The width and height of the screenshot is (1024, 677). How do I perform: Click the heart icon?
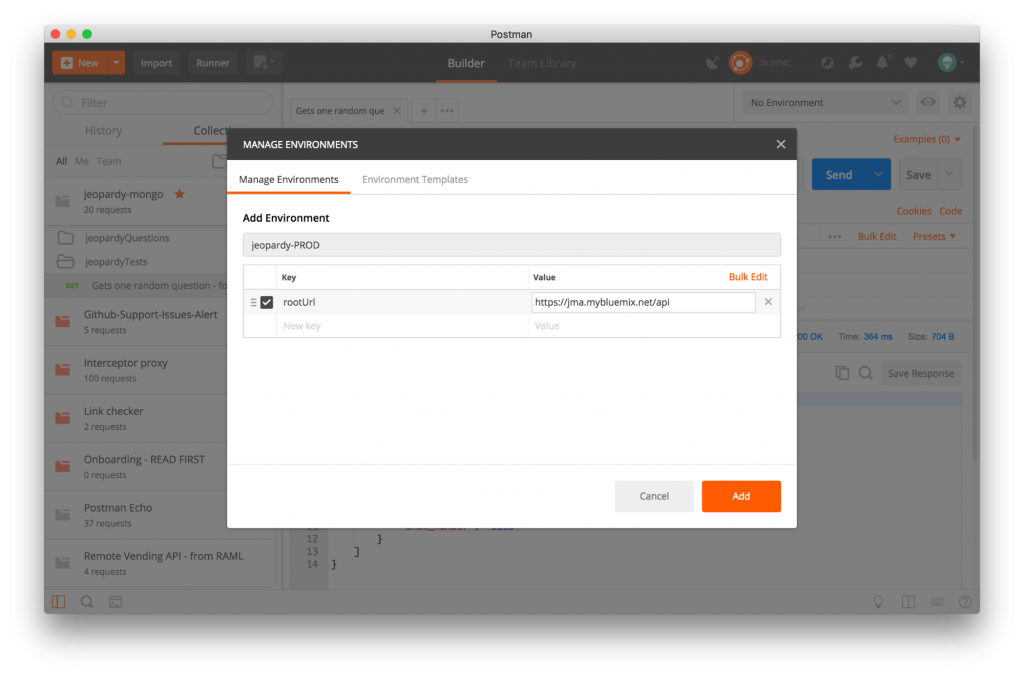pos(910,63)
